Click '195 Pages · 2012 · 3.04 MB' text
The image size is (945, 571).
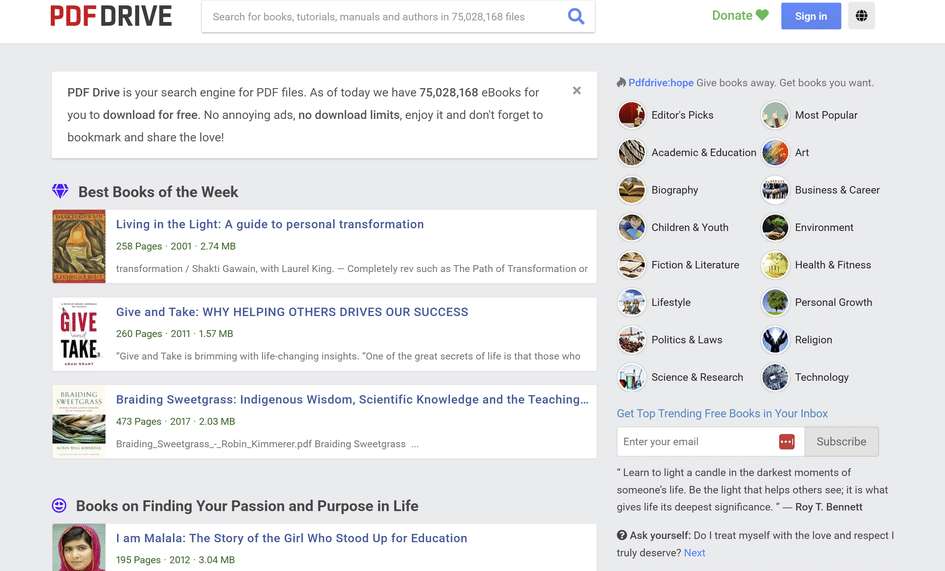pyautogui.click(x=175, y=560)
